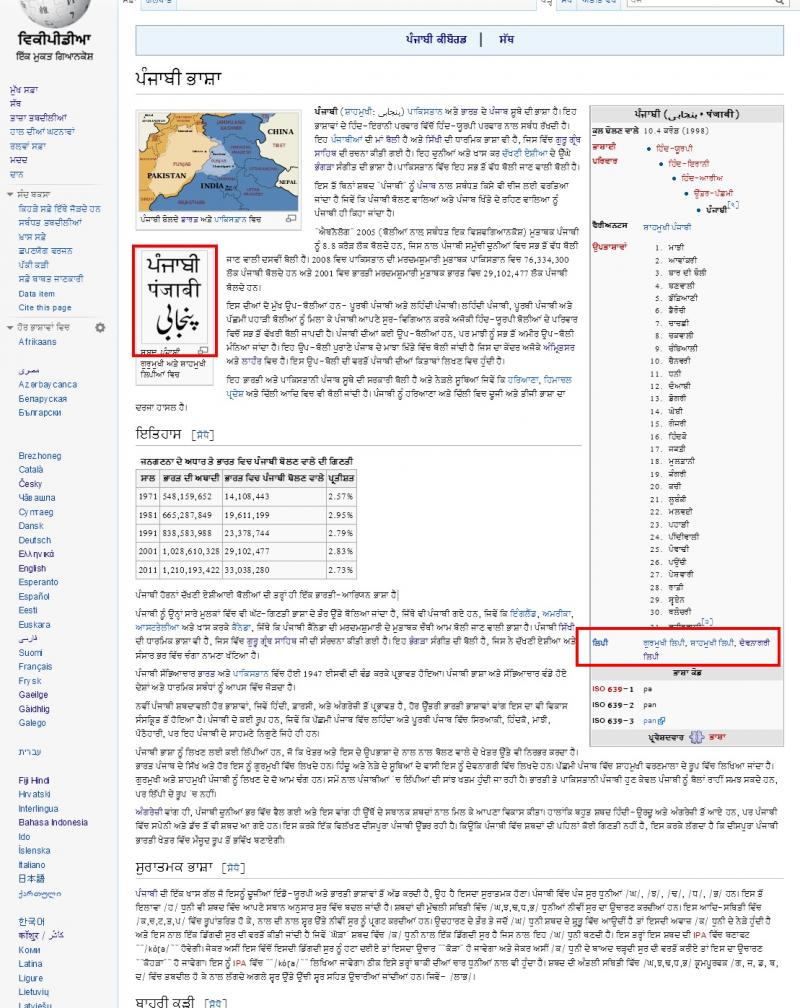Image resolution: width=800 pixels, height=1008 pixels.
Task: Switch to Català language version
Action: click(31, 470)
